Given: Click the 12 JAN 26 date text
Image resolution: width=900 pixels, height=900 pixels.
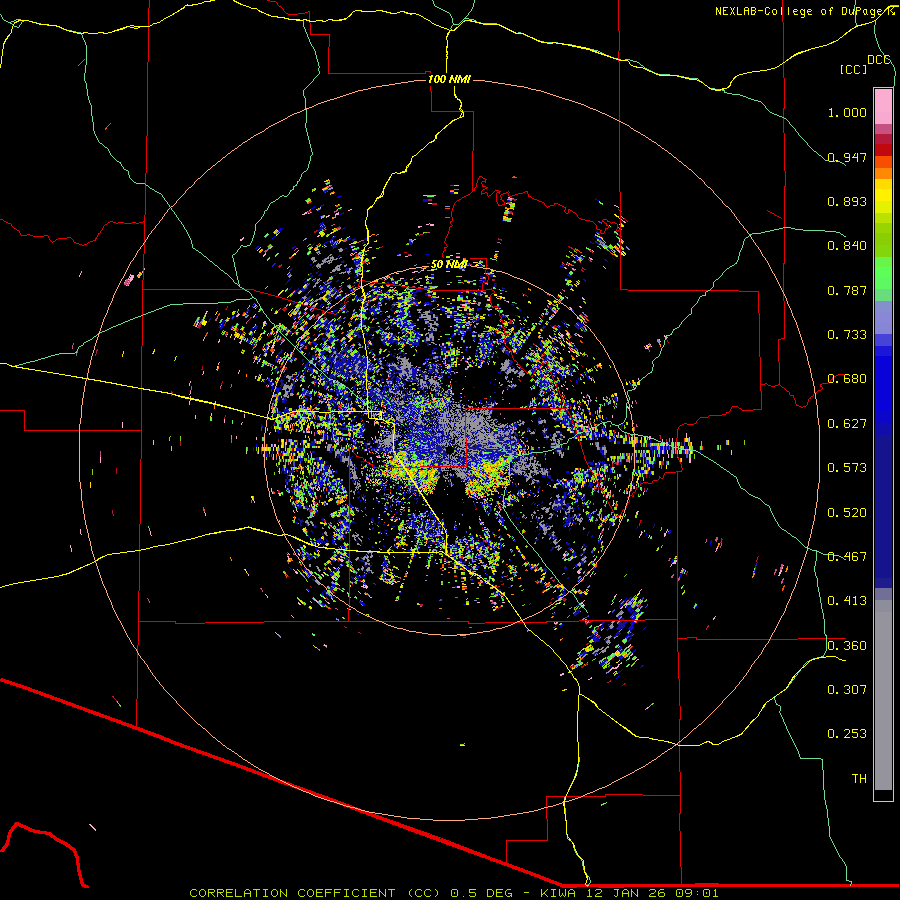Looking at the screenshot, I should 626,893.
